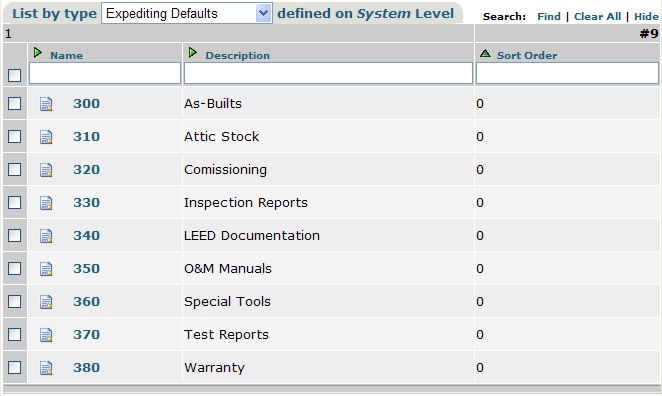Image resolution: width=662 pixels, height=396 pixels.
Task: Open item 370
Action: coord(87,334)
